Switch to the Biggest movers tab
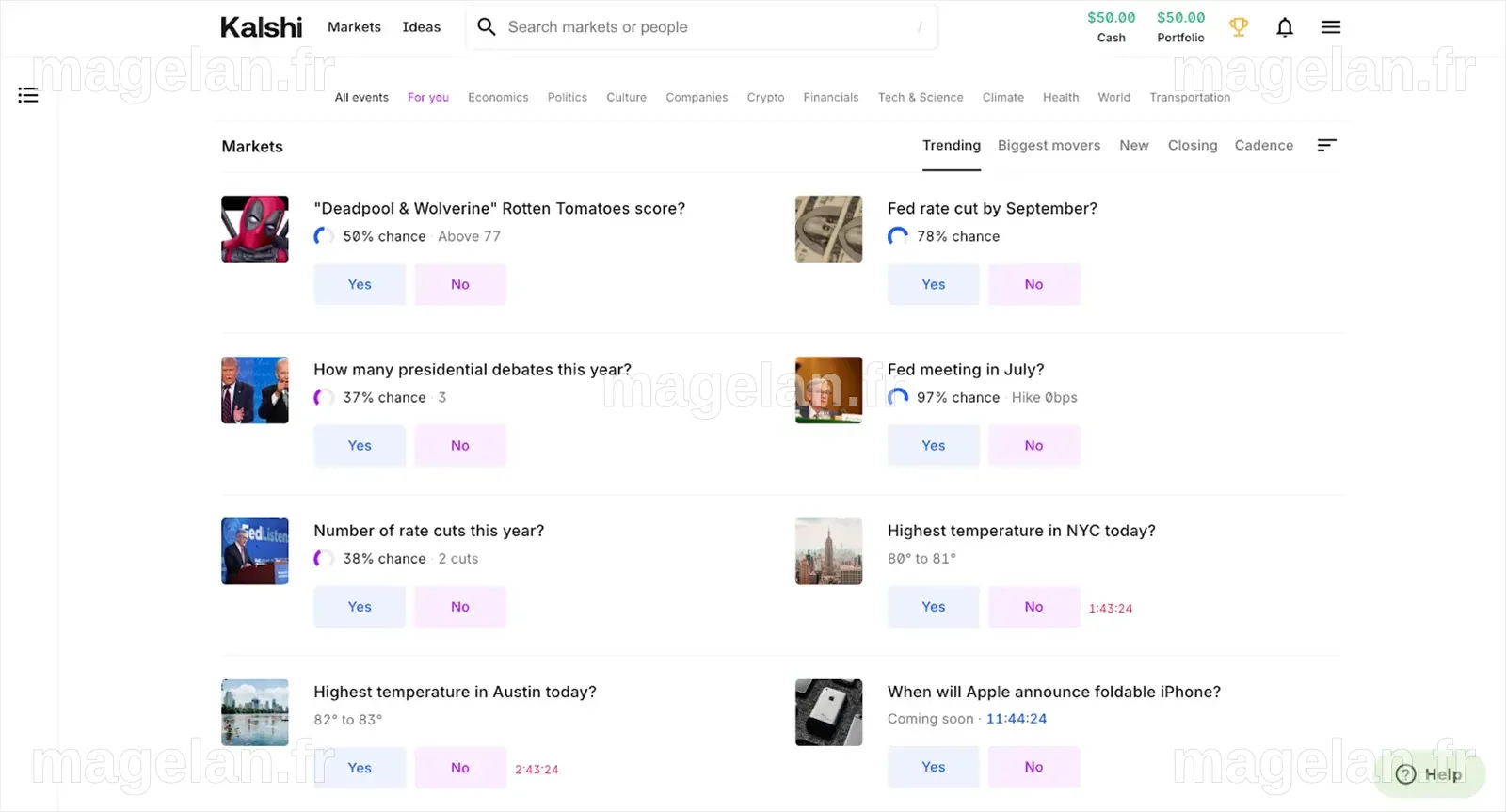 (x=1049, y=146)
